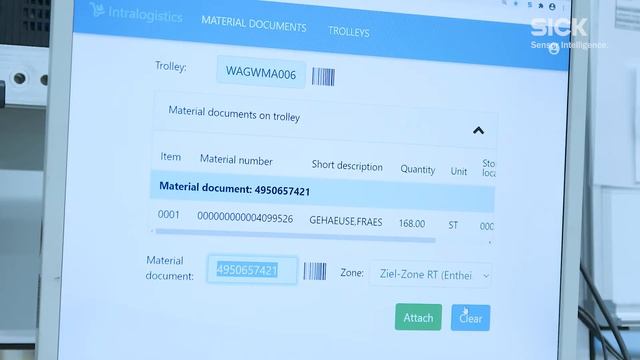This screenshot has width=640, height=360.
Task: Click the Short description column header
Action: pos(347,166)
